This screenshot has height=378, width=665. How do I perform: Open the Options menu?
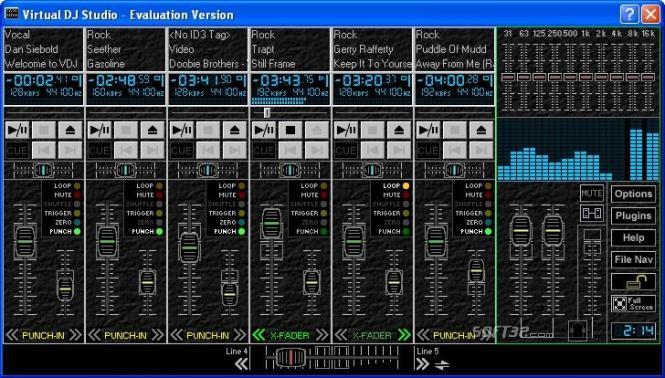point(633,194)
